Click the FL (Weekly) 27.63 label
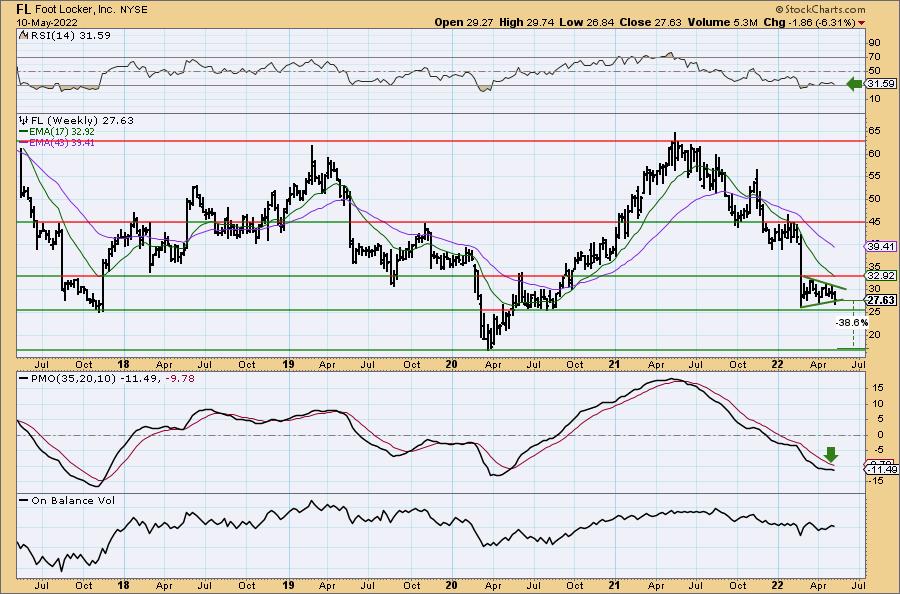 tap(82, 121)
